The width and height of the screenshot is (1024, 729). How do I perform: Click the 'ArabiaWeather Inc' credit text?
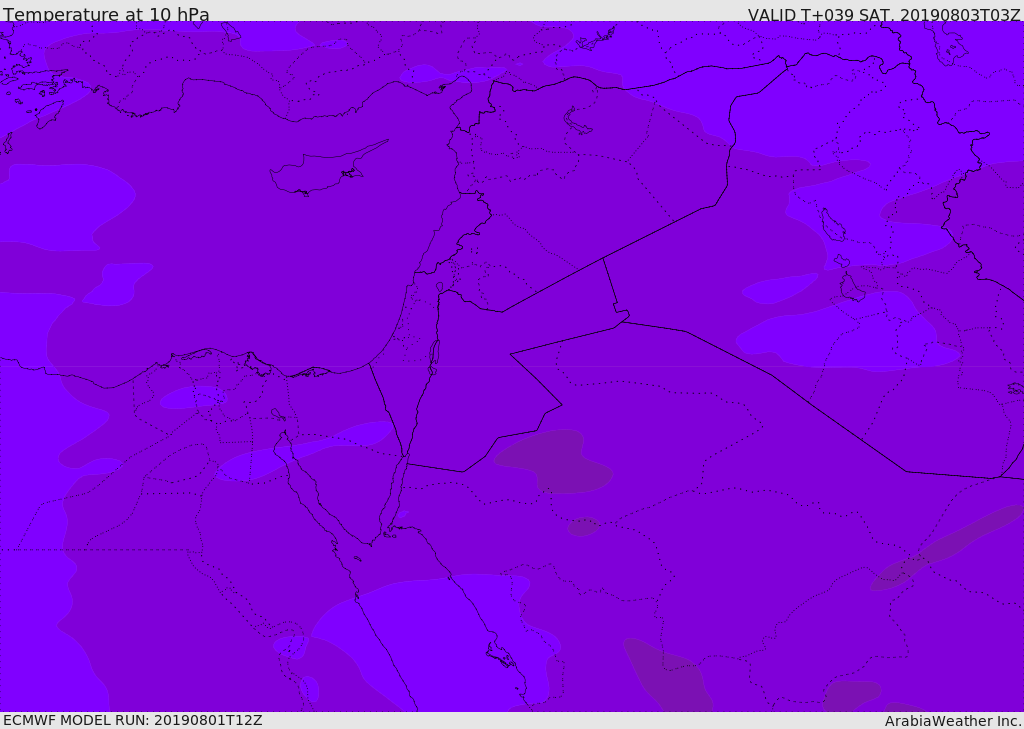coord(952,721)
